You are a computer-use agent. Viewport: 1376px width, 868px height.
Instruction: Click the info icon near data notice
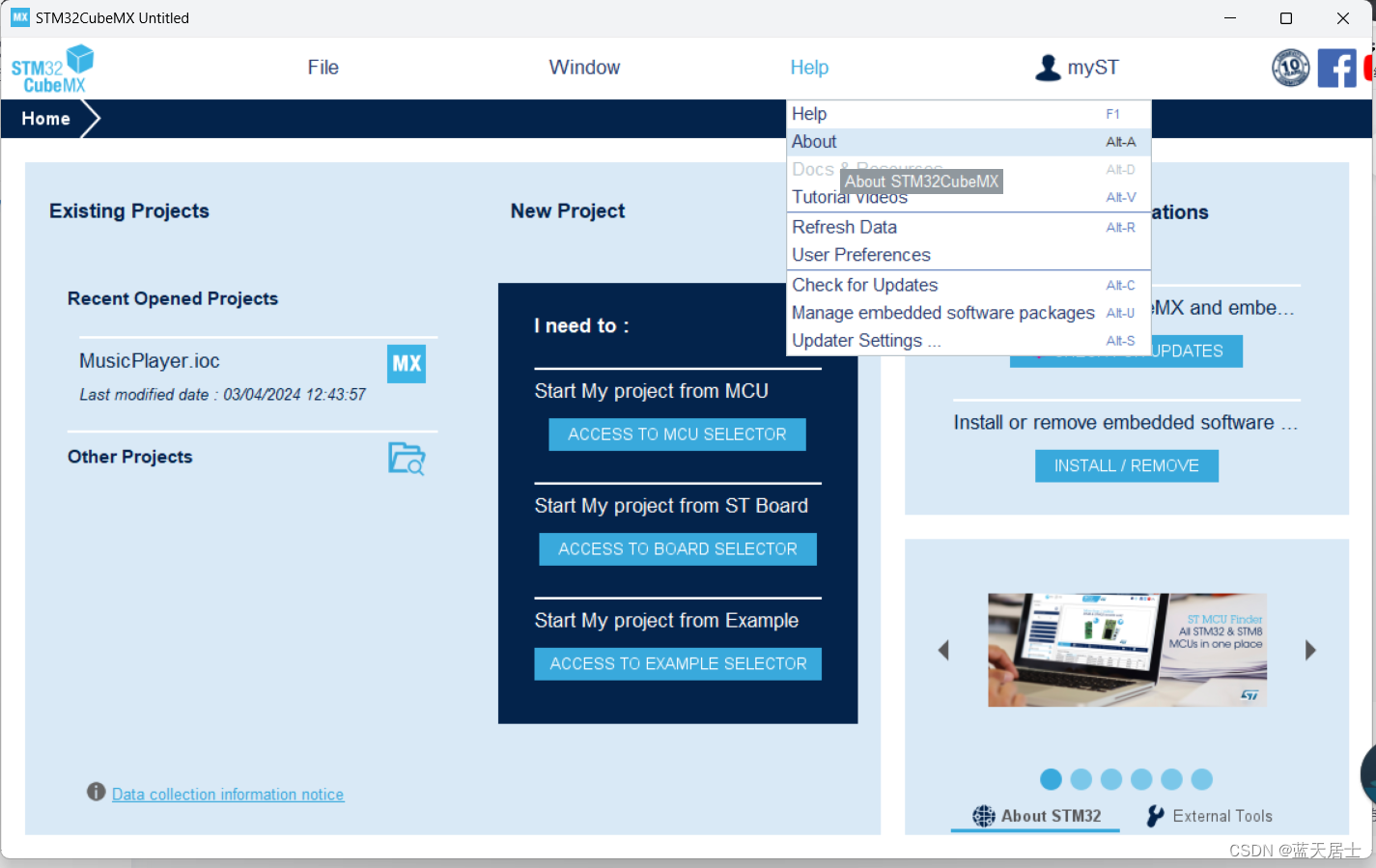coord(96,792)
